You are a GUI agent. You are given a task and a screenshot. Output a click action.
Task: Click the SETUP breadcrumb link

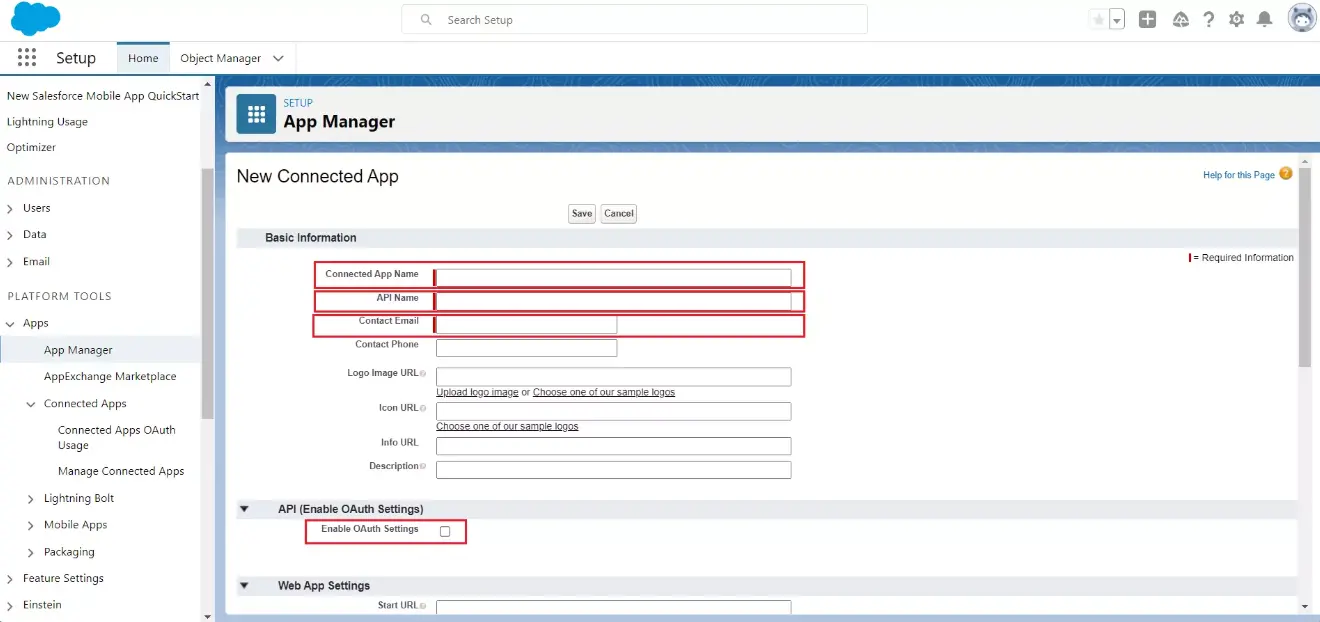298,103
